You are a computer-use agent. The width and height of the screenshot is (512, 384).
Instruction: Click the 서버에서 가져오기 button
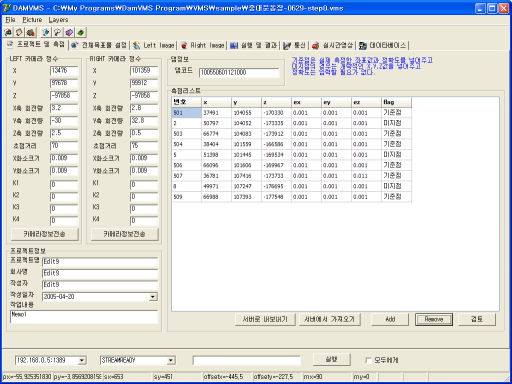point(329,319)
